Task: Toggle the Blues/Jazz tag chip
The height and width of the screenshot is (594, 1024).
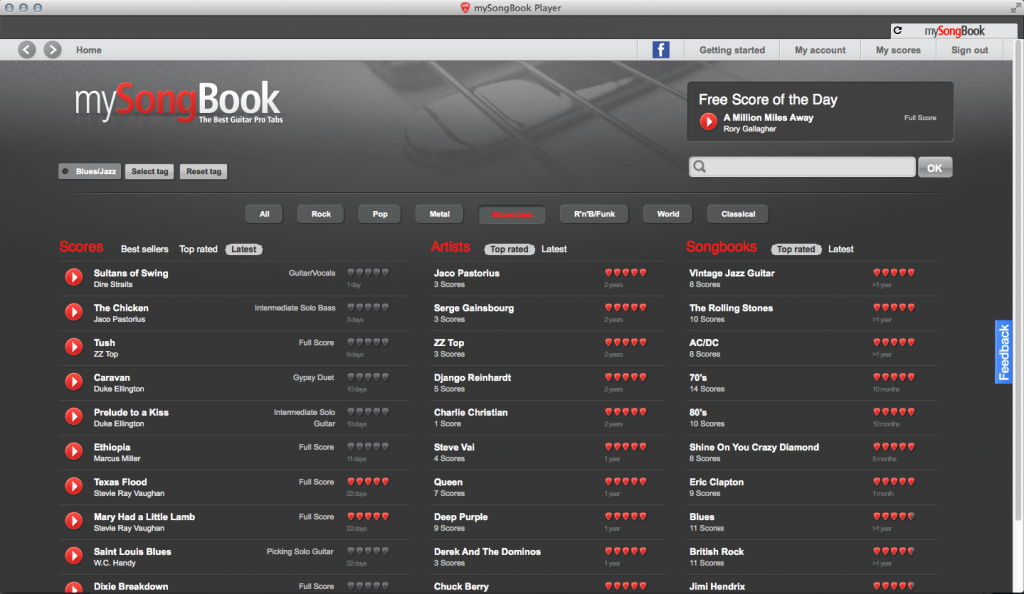Action: coord(89,171)
